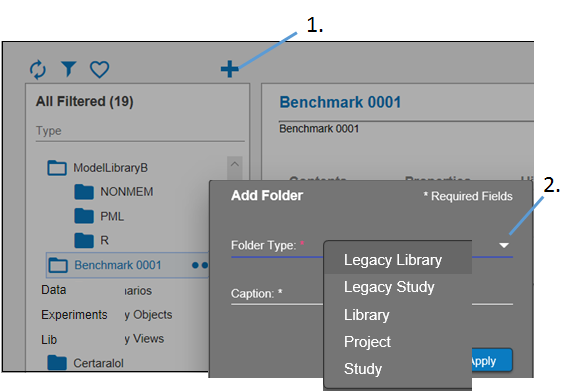Screen dimensions: 566x392
Task: Click the Apply button
Action: click(492, 360)
